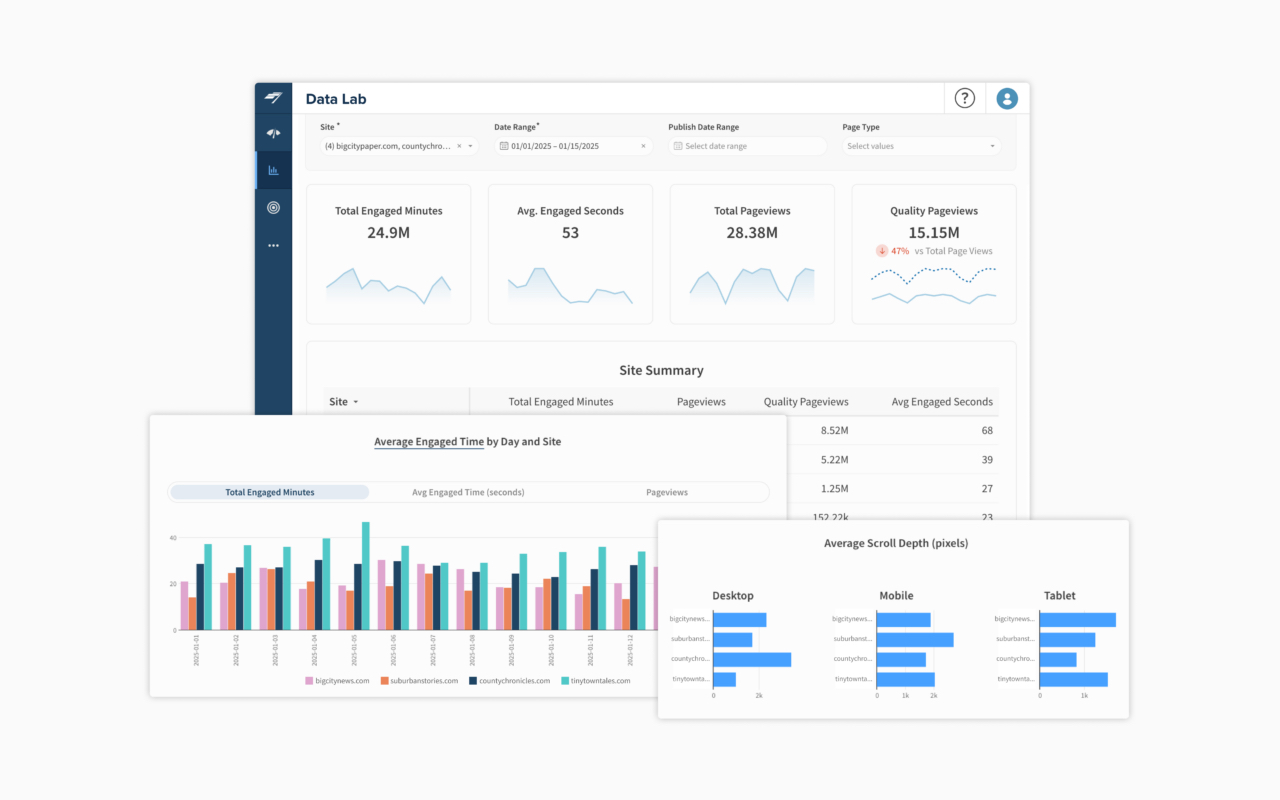Open the bird-shaped sidebar icon
The width and height of the screenshot is (1280, 800).
(273, 133)
